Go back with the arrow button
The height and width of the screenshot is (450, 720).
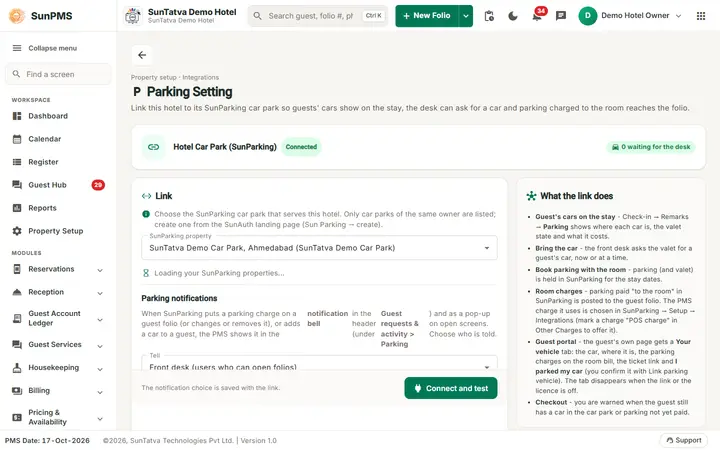142,55
